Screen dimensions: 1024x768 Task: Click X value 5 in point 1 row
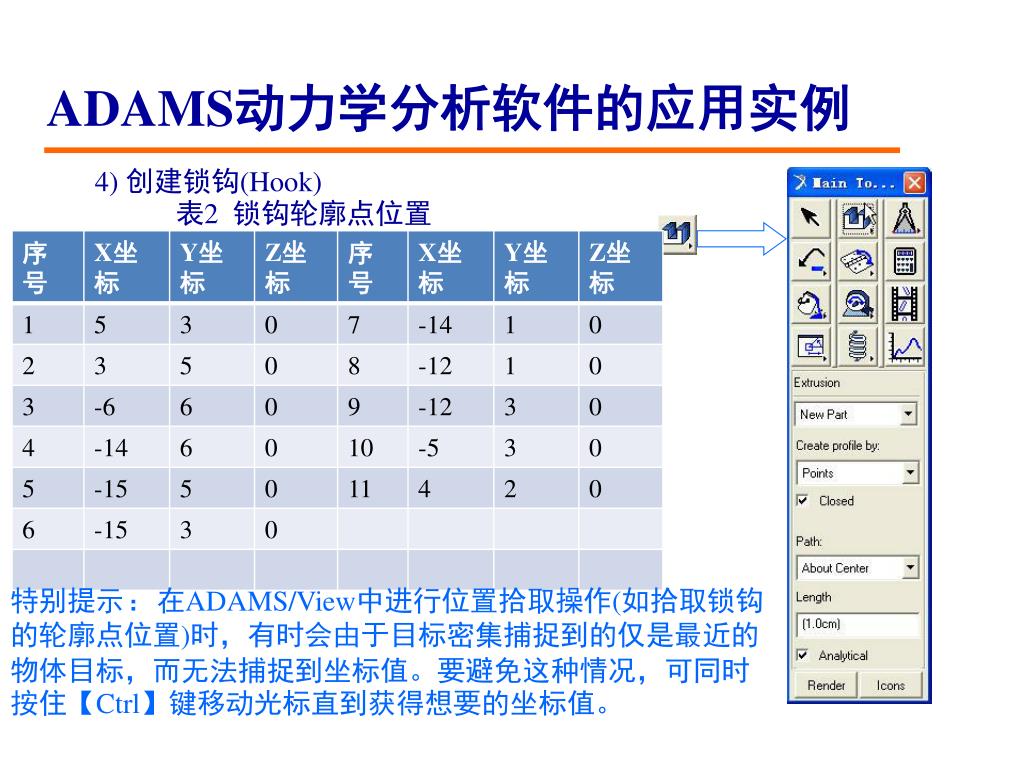click(100, 325)
